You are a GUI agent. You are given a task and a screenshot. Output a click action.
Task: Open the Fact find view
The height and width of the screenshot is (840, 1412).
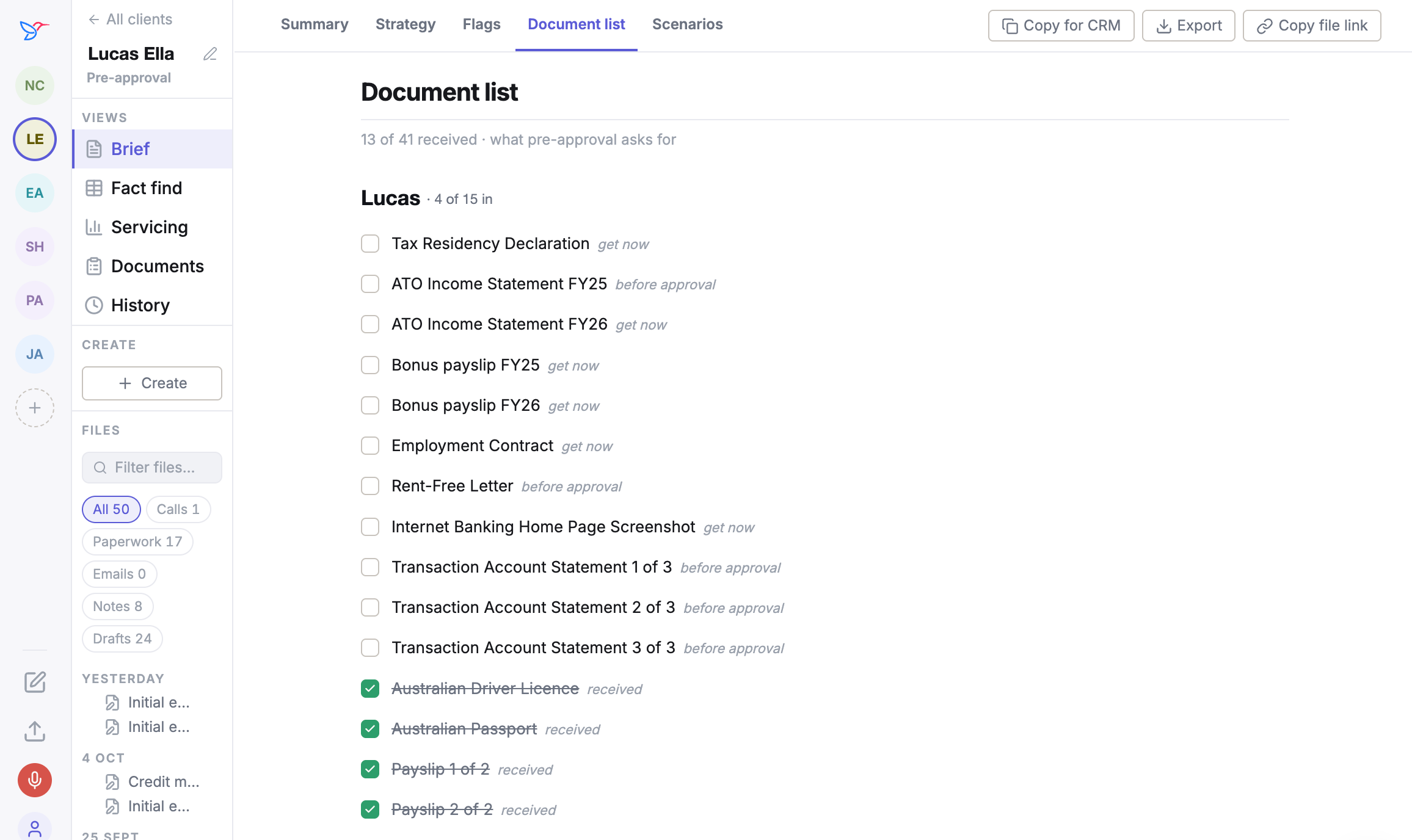[x=153, y=188]
